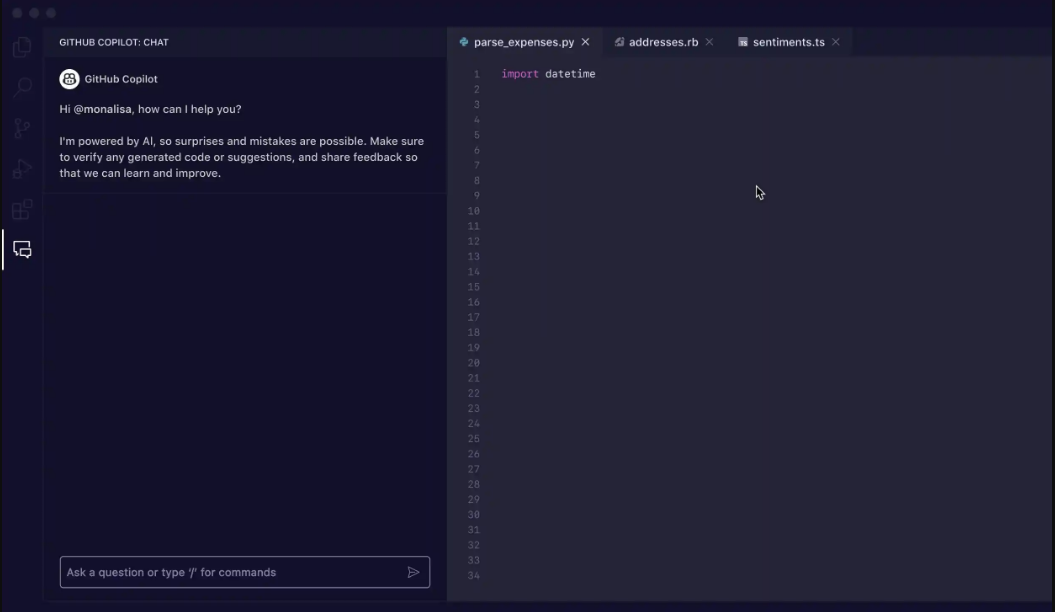This screenshot has height=612, width=1055.
Task: Send the chat message with arrow icon
Action: click(x=413, y=572)
